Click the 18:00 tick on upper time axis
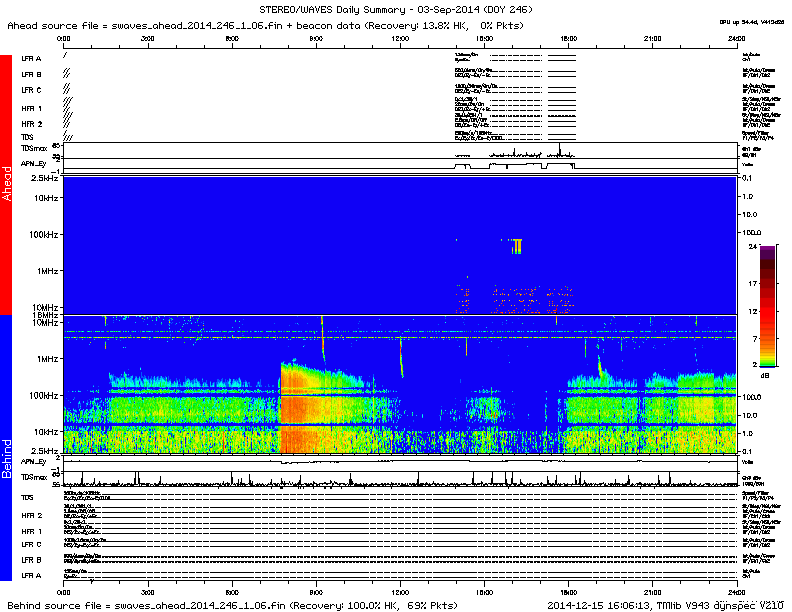The height and width of the screenshot is (612, 792). (568, 38)
